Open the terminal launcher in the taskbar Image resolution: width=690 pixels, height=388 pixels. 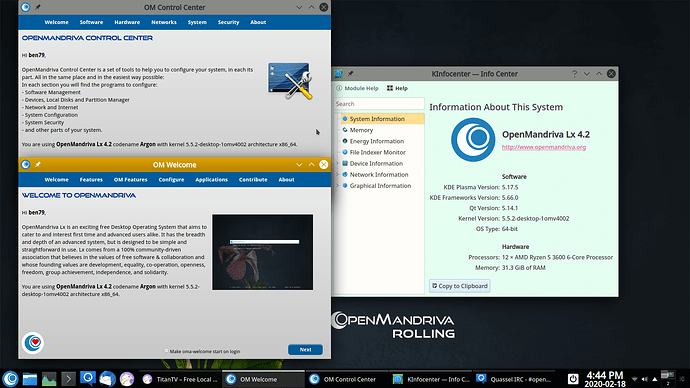tap(68, 379)
